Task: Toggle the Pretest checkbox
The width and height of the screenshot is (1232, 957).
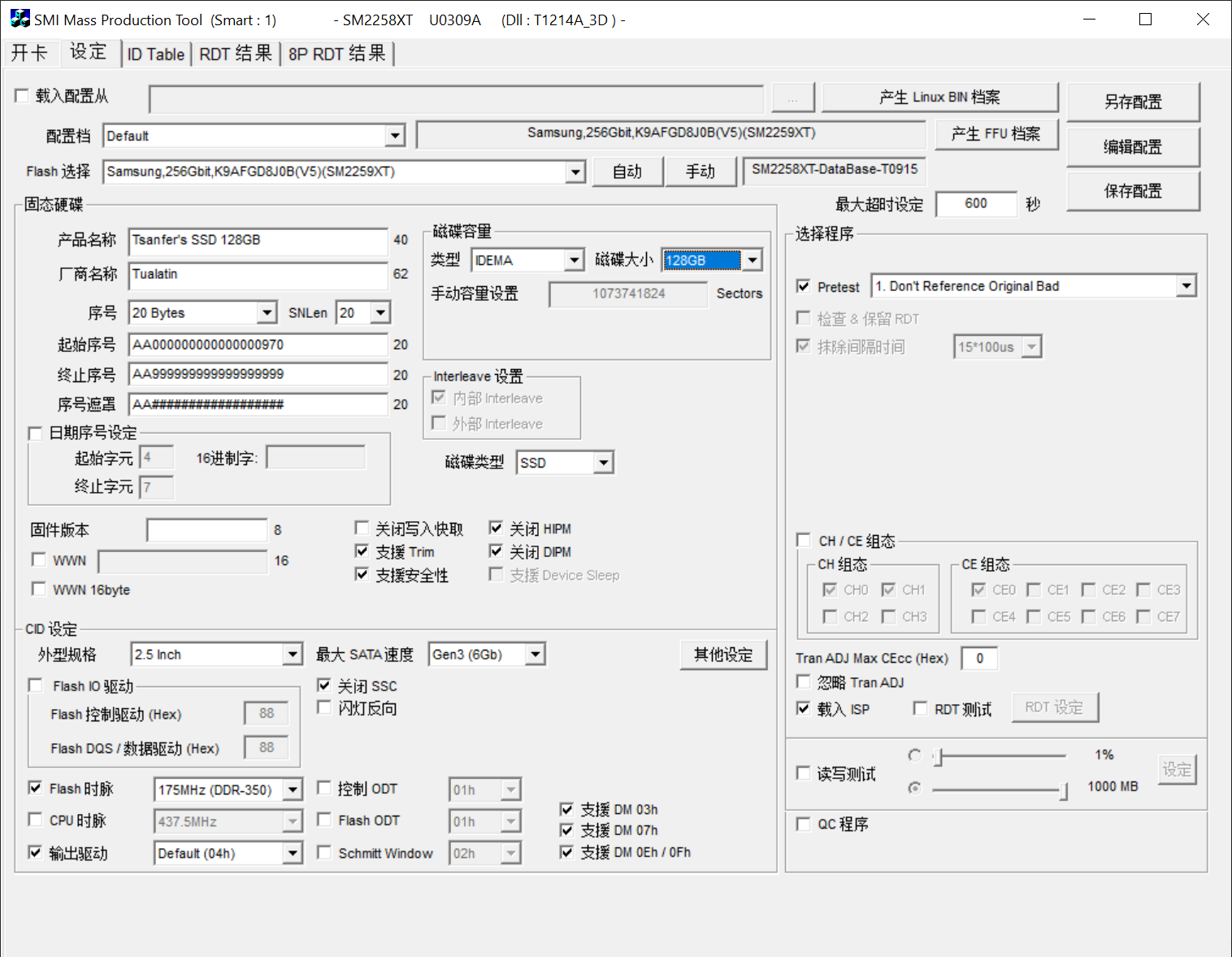Action: [x=804, y=286]
